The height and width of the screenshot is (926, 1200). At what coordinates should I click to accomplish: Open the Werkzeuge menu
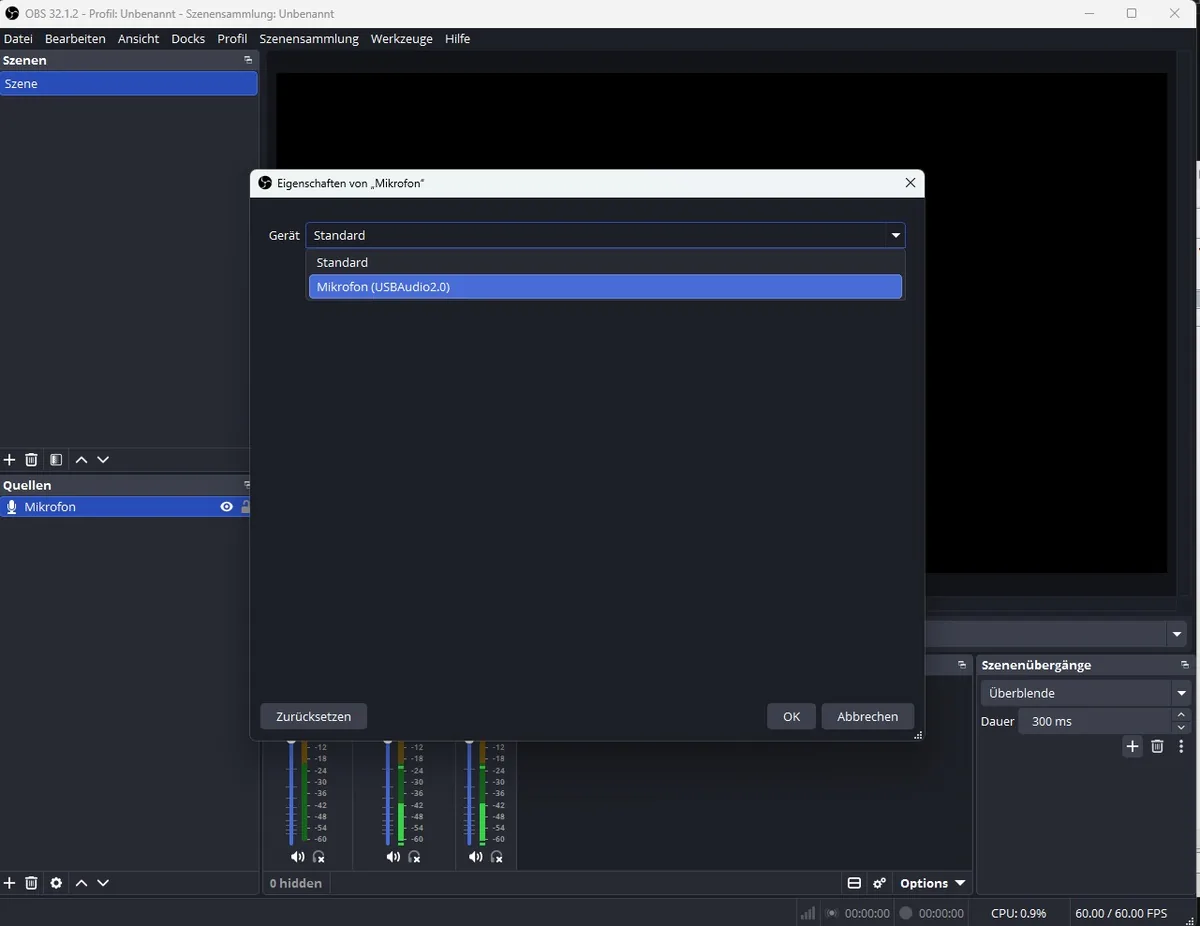[x=401, y=38]
